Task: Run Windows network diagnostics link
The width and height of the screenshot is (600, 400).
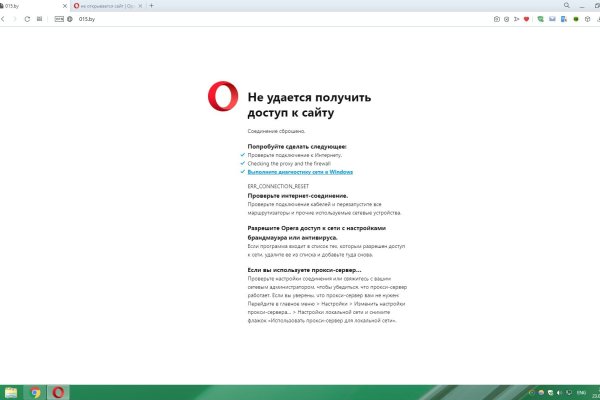Action: [300, 172]
